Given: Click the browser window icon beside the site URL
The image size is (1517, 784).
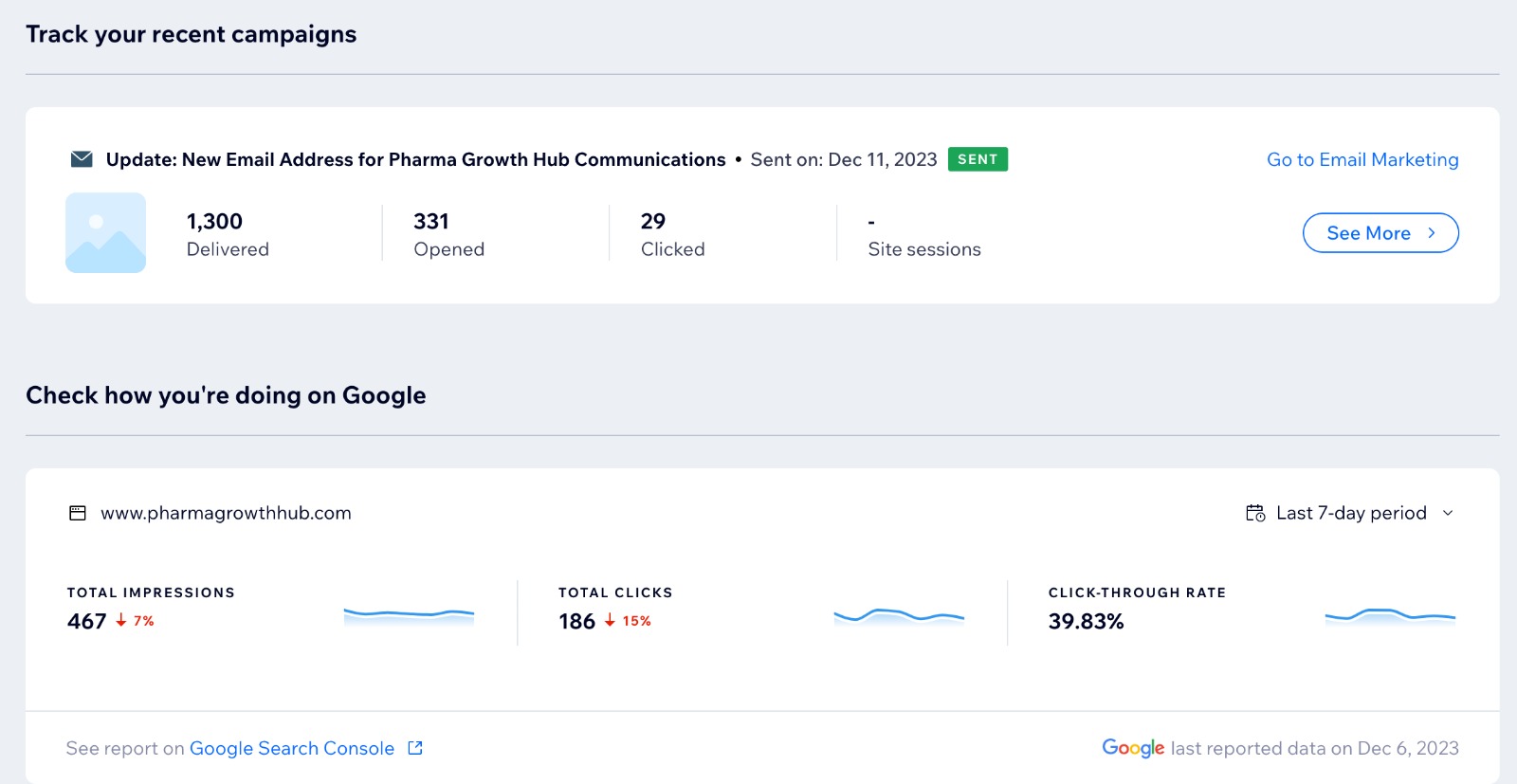Looking at the screenshot, I should (x=78, y=513).
